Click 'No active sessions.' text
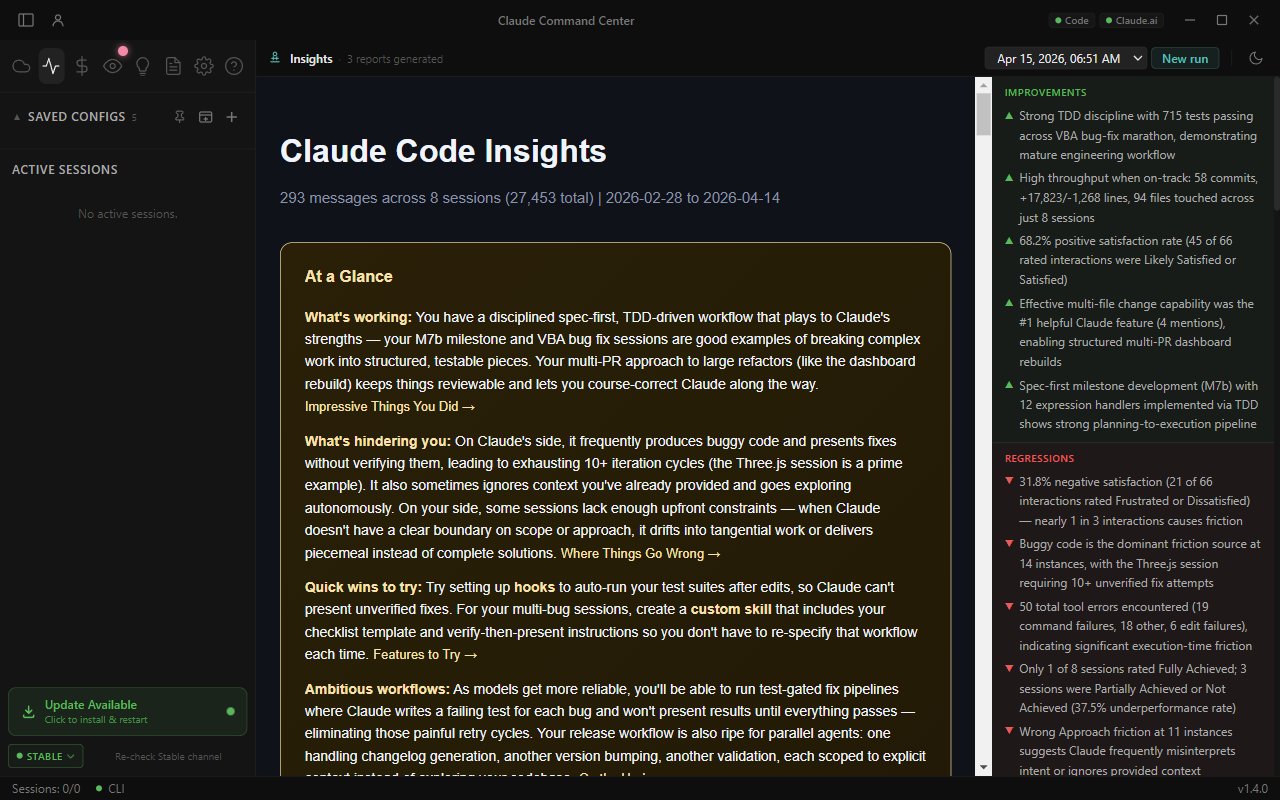The width and height of the screenshot is (1280, 800). click(127, 214)
